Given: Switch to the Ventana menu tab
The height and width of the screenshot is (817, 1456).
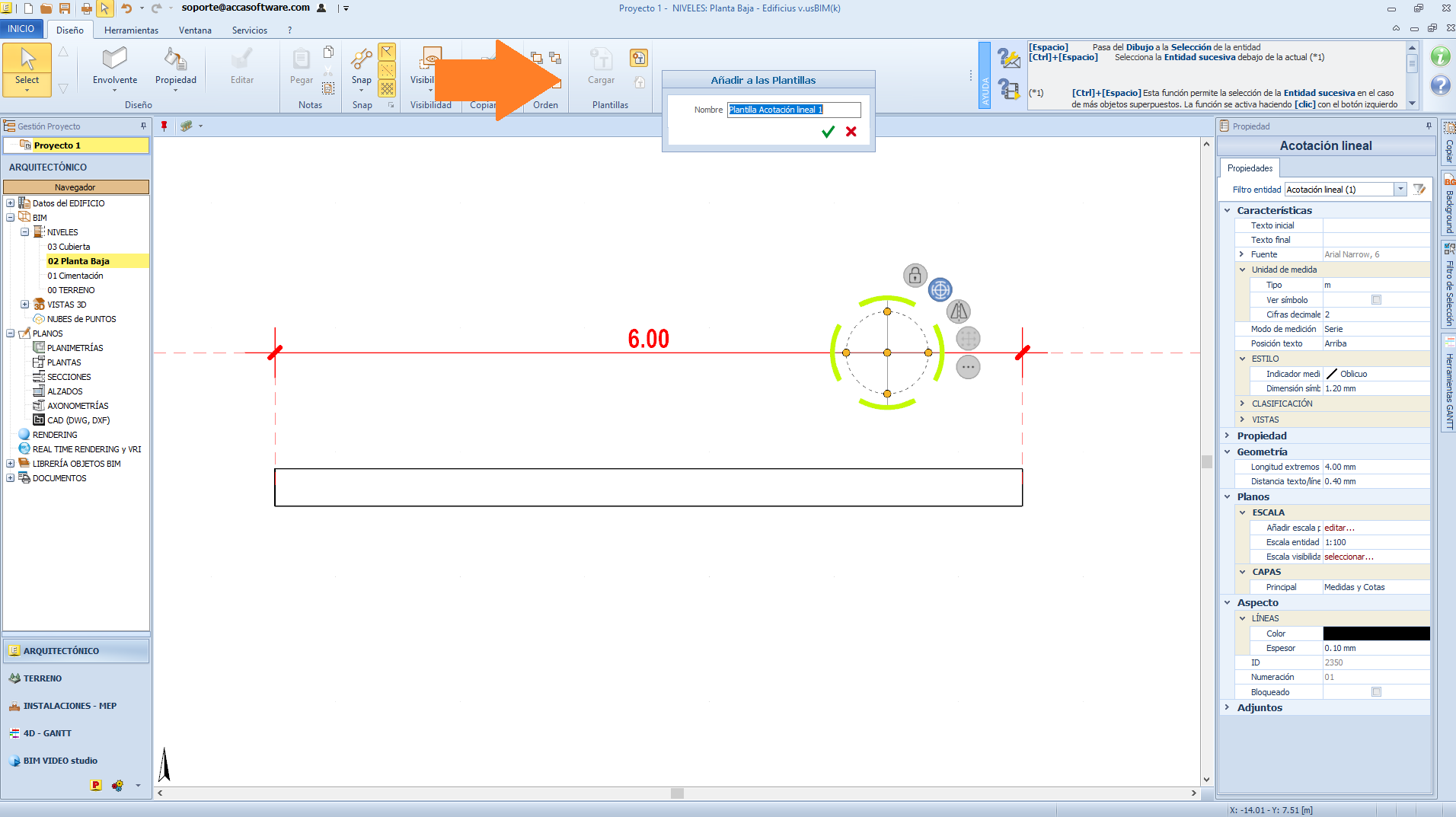Looking at the screenshot, I should pos(195,30).
